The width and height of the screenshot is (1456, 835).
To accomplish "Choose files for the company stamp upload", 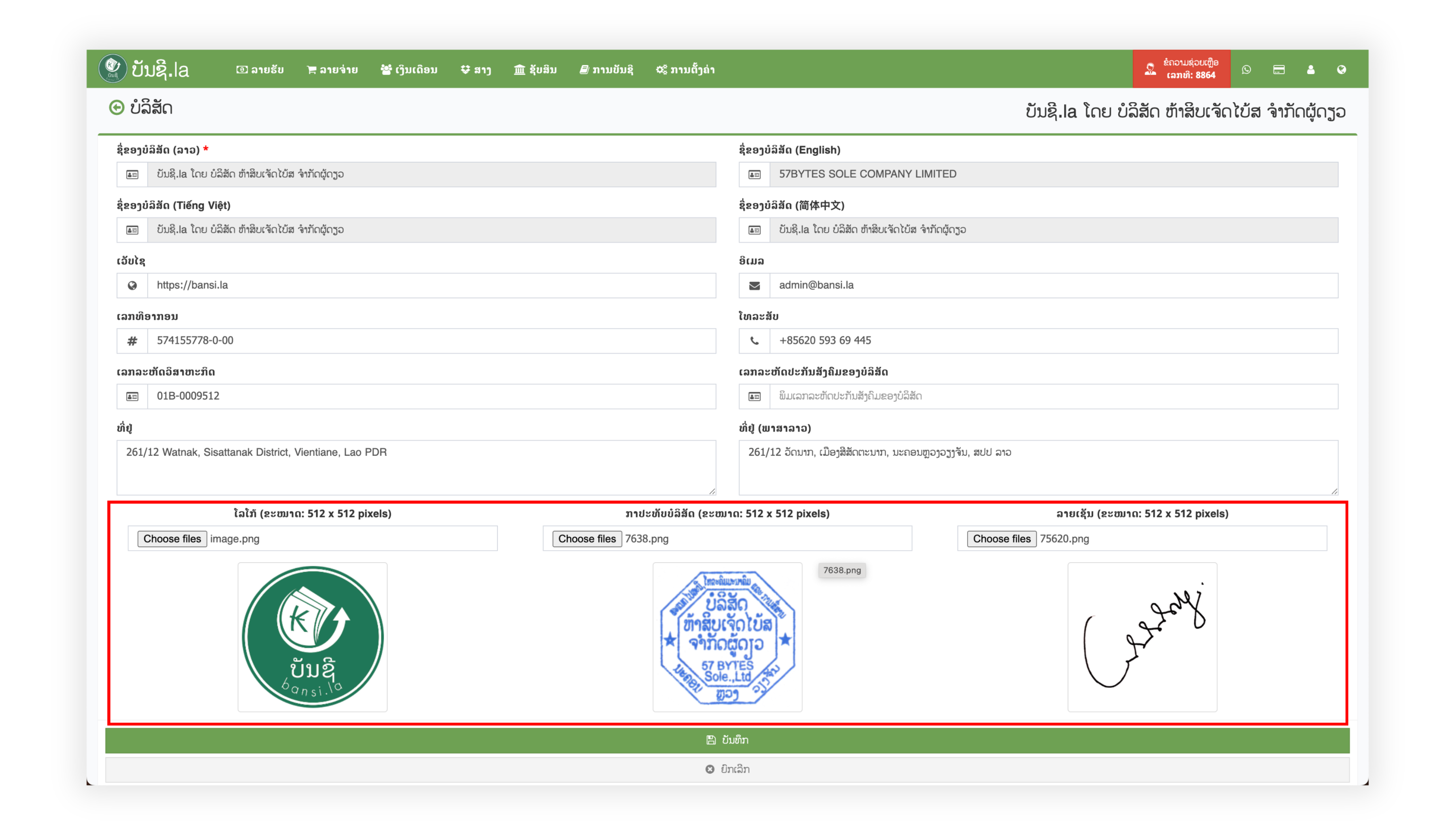I will (587, 539).
